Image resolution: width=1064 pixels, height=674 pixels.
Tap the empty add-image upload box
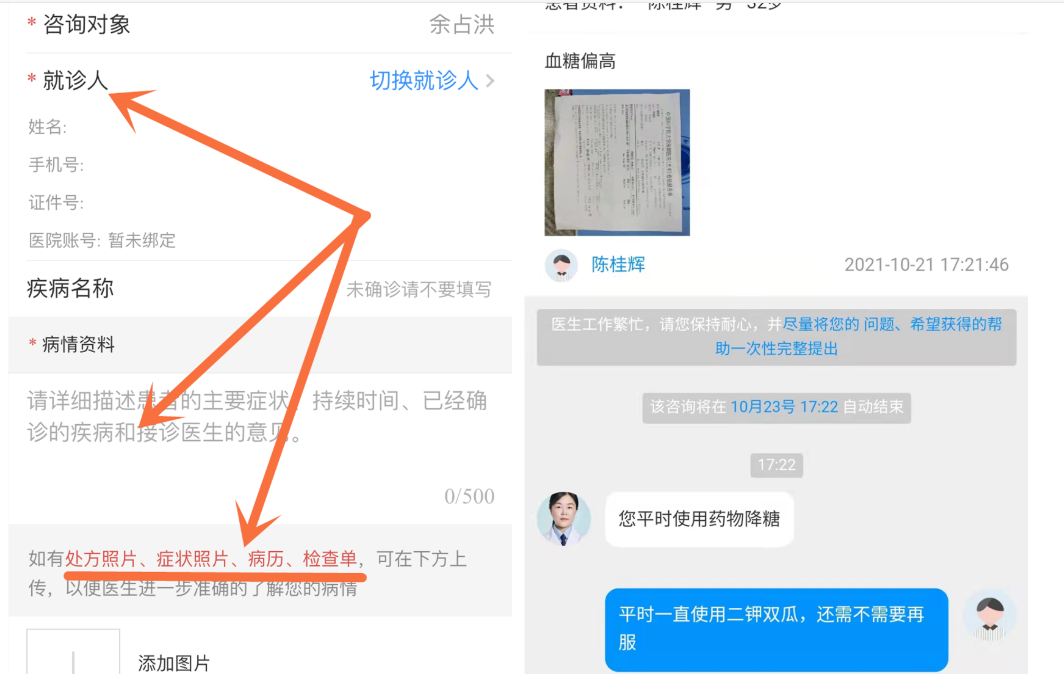(73, 652)
